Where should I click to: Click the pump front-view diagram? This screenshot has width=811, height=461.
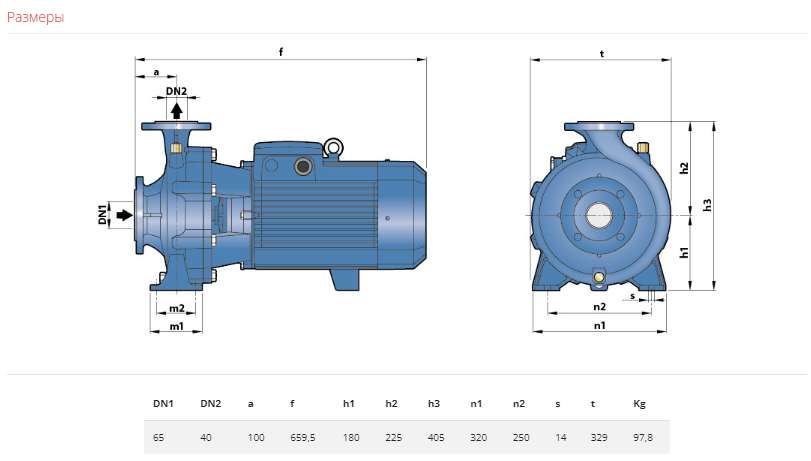pyautogui.click(x=623, y=191)
